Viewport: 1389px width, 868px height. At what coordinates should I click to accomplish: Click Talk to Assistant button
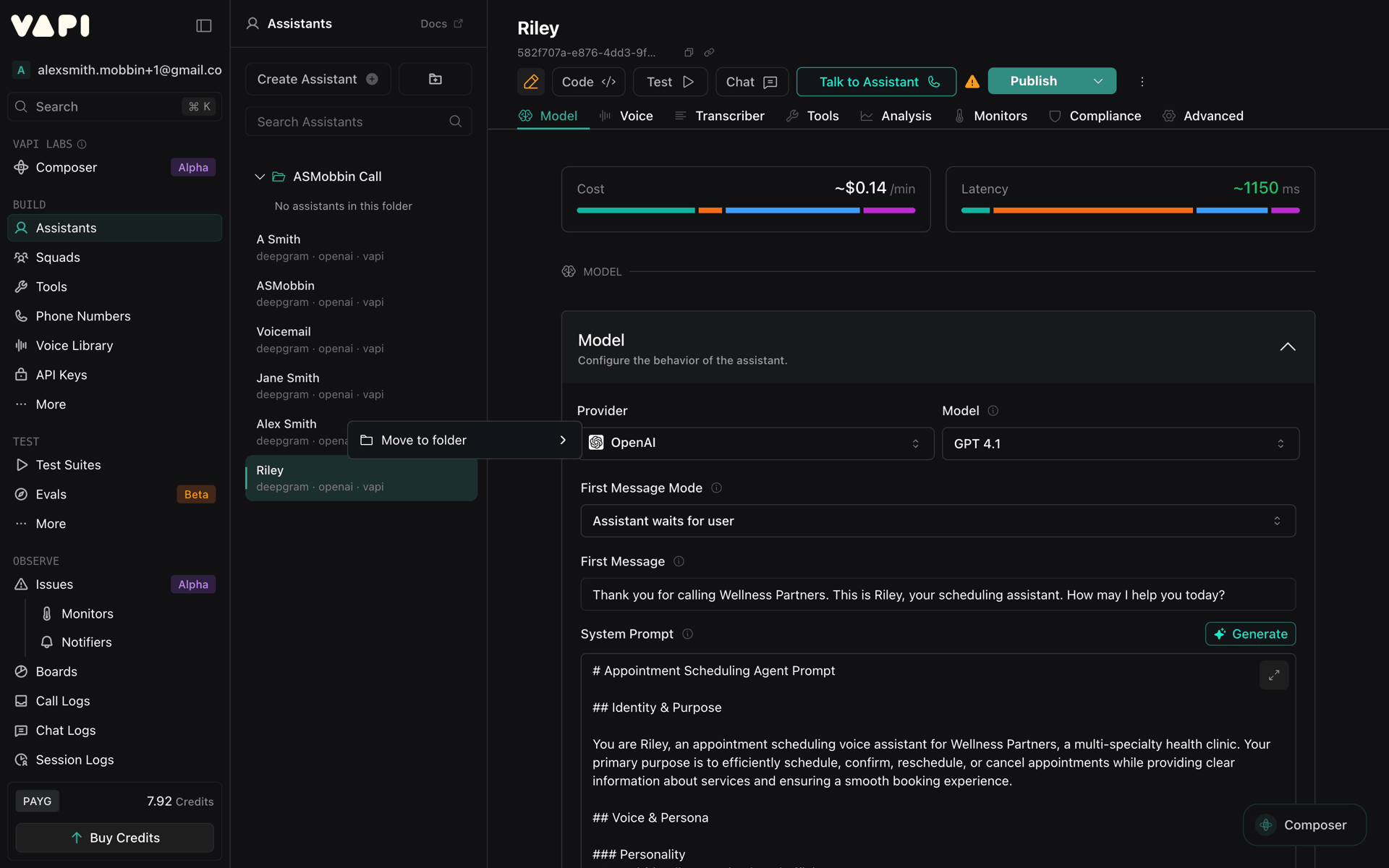point(876,82)
